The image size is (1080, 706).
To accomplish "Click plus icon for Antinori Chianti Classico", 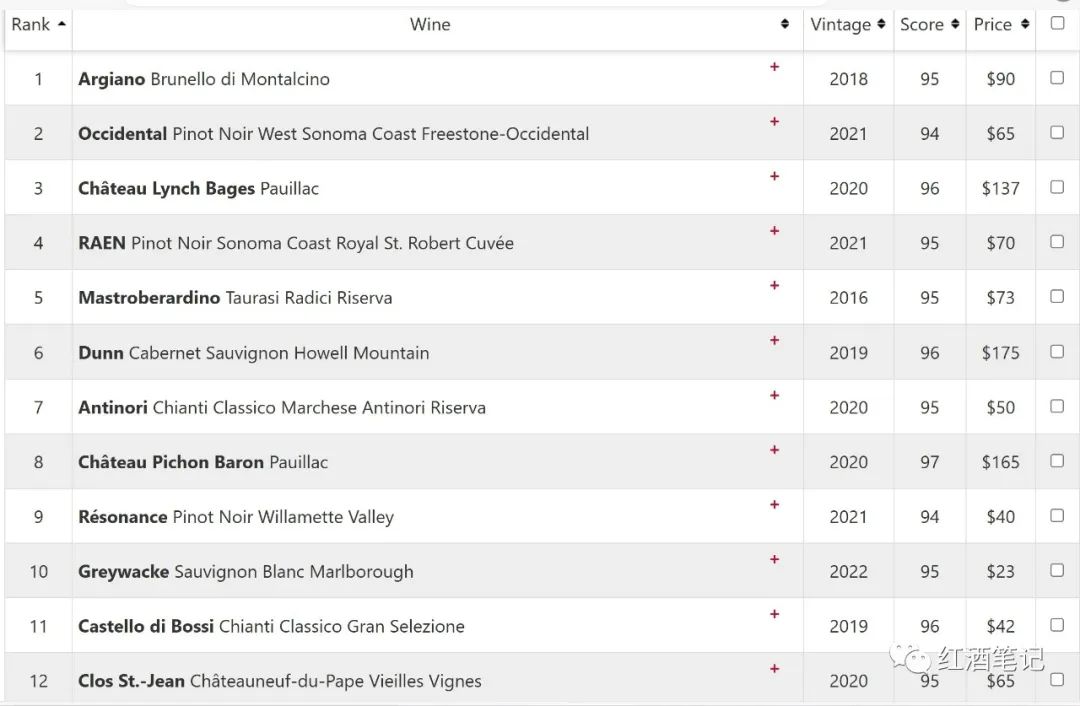I will pos(774,396).
